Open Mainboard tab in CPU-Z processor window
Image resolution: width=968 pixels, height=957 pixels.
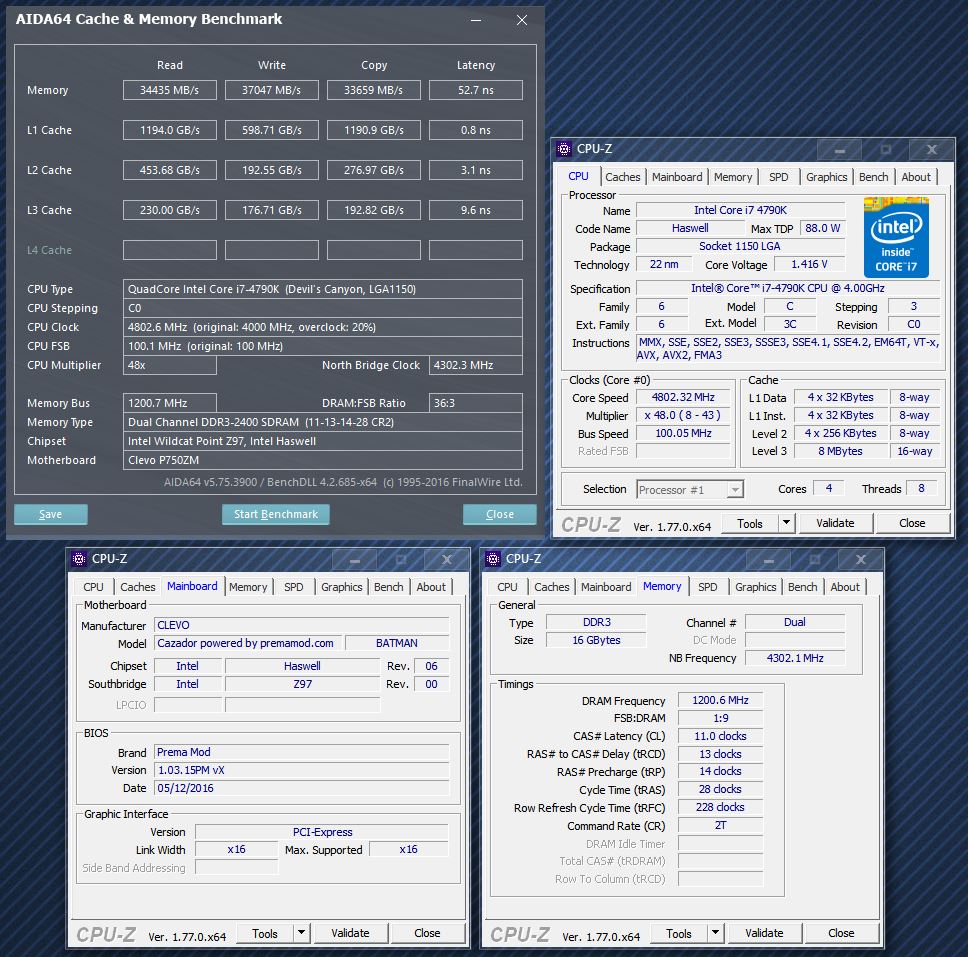click(x=677, y=177)
